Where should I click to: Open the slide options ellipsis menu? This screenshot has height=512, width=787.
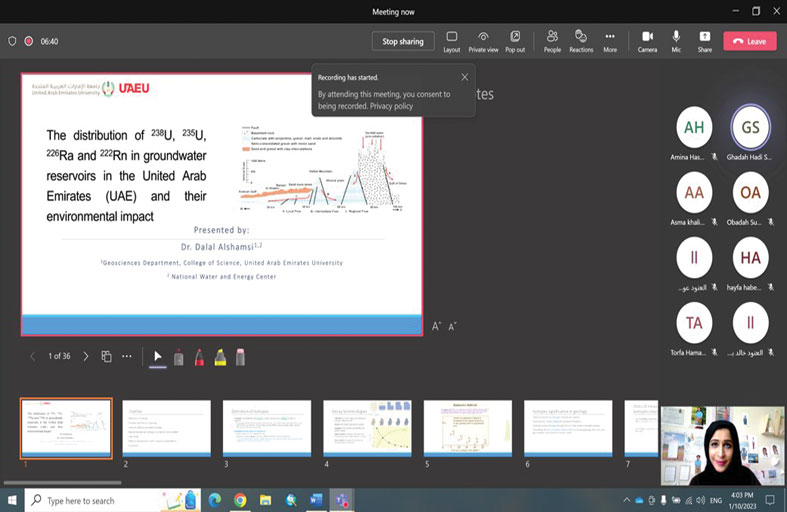pyautogui.click(x=127, y=356)
